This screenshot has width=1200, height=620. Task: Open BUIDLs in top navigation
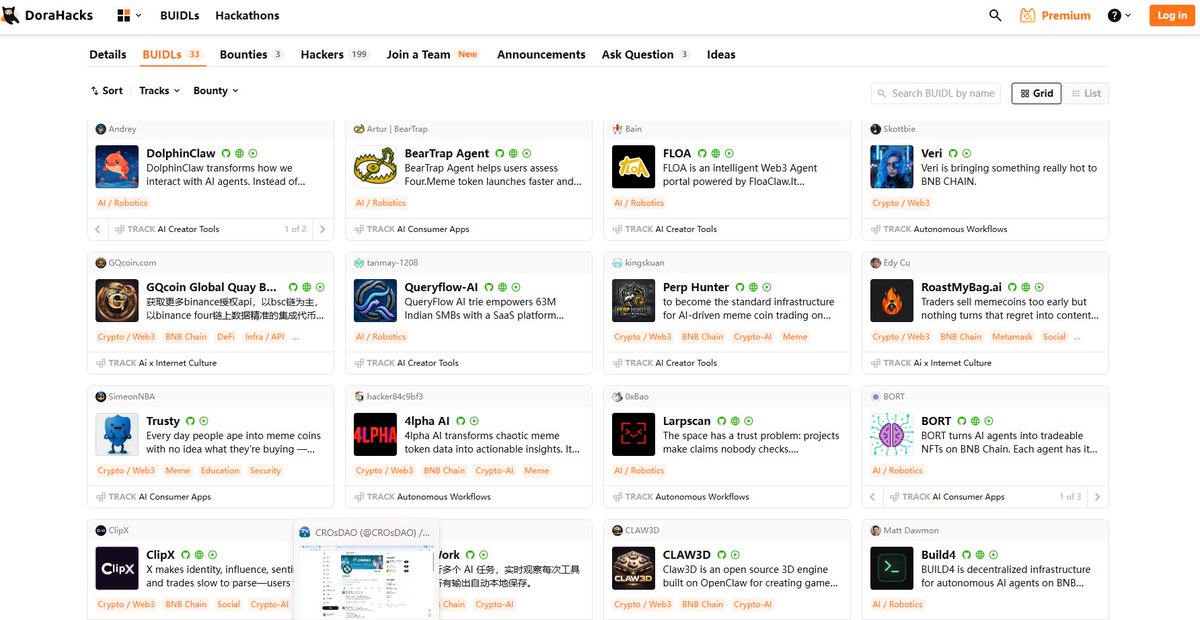(x=180, y=15)
